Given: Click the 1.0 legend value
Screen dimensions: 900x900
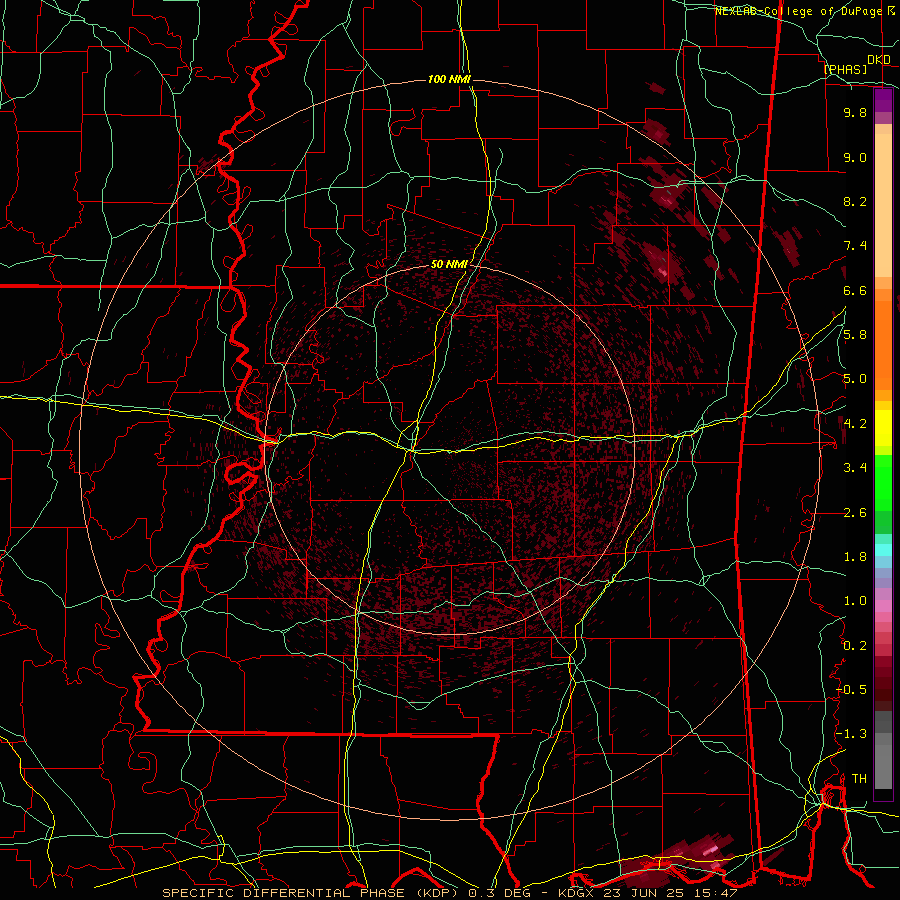Looking at the screenshot, I should [x=855, y=601].
